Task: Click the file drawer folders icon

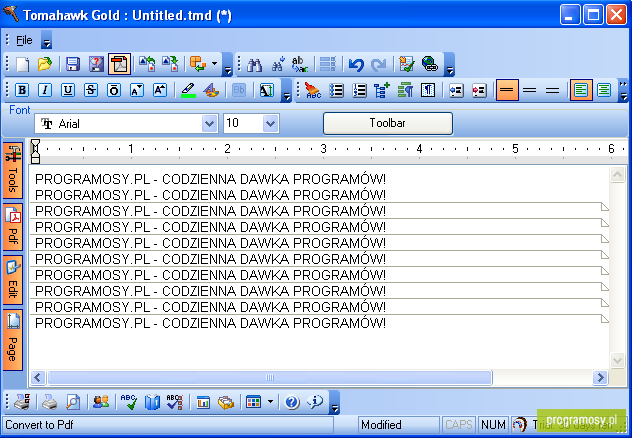Action: (x=226, y=402)
